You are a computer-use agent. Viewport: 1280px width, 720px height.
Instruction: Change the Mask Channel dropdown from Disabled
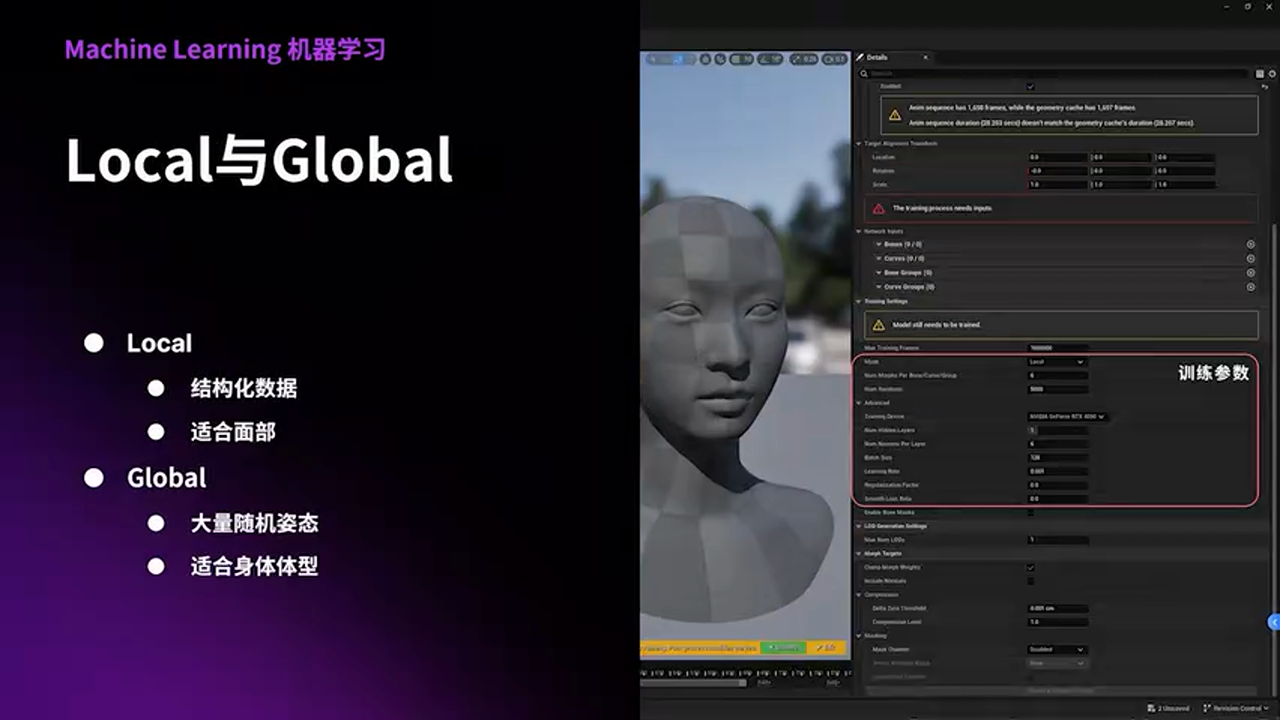coord(1055,650)
